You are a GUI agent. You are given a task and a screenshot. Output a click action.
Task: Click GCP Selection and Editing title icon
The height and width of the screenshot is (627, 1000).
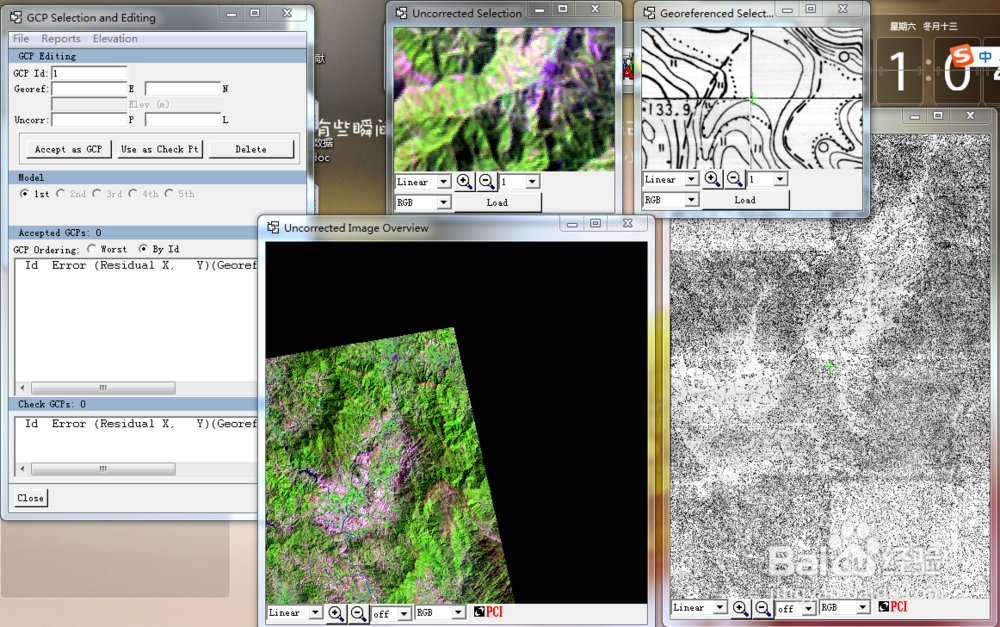(x=16, y=17)
